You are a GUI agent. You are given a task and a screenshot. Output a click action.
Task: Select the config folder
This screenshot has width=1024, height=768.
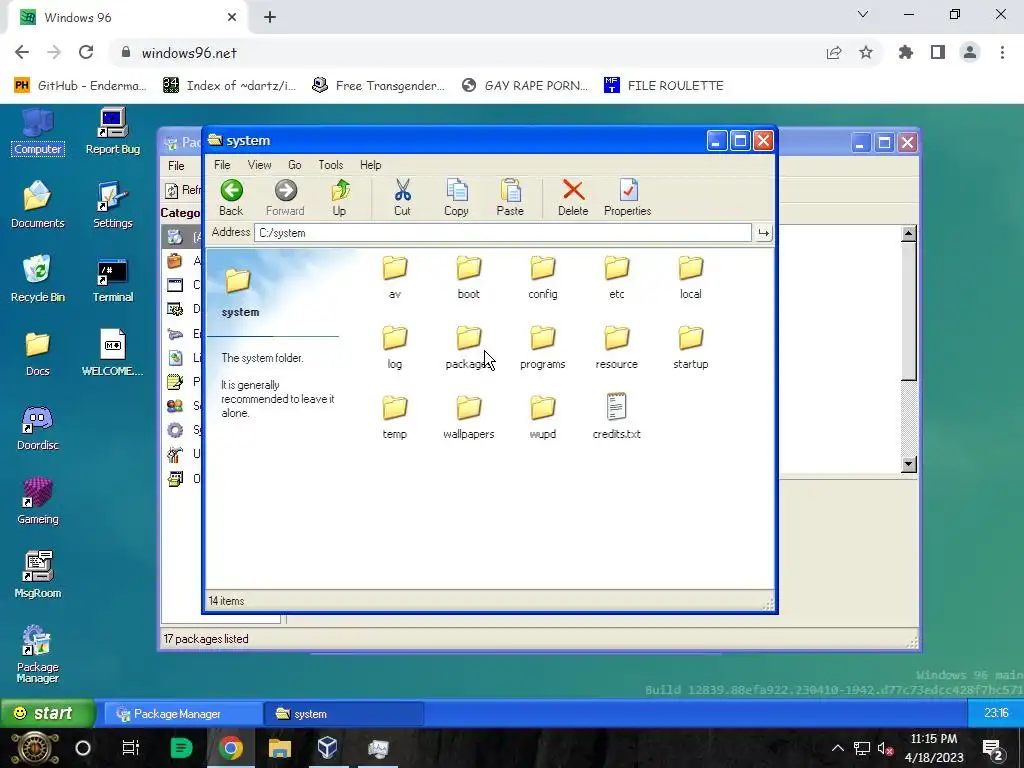tap(543, 277)
